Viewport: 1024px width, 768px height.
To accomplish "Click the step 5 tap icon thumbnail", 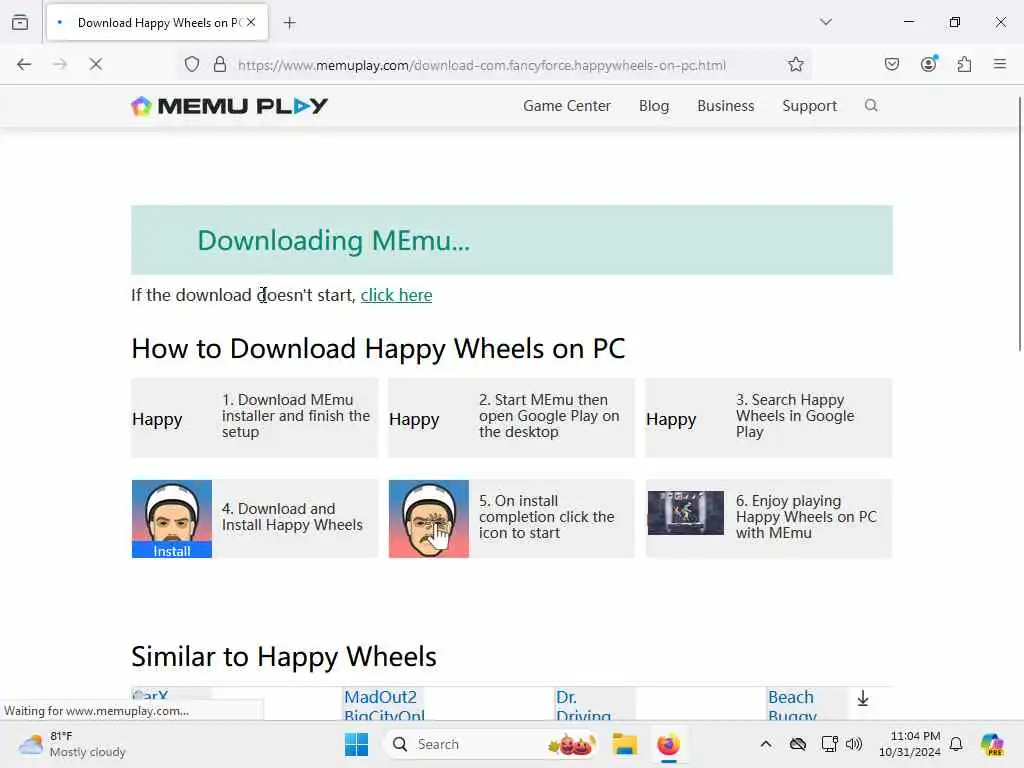I will click(428, 519).
